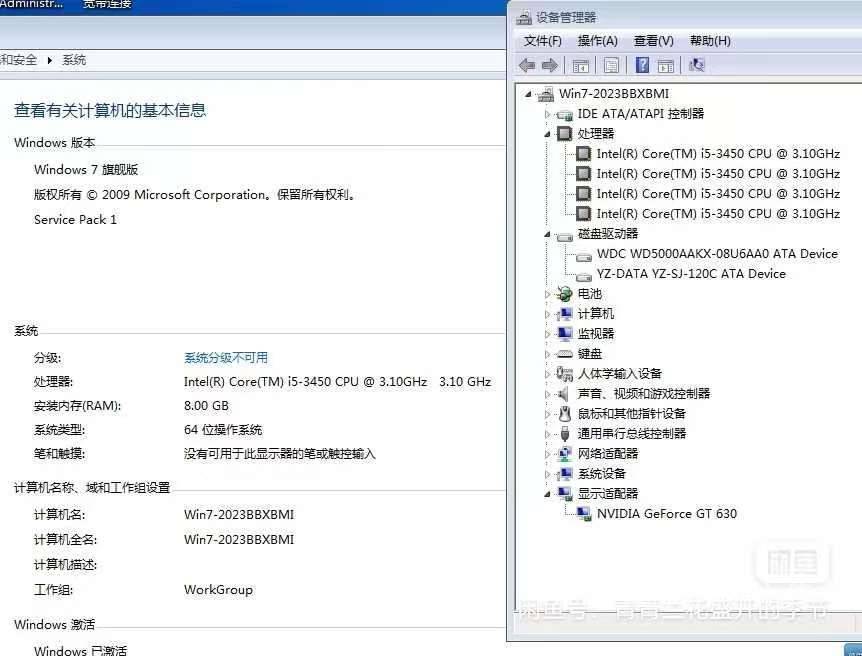Click the 磁盘驱动器 drive icon
The width and height of the screenshot is (862, 656).
pyautogui.click(x=565, y=235)
